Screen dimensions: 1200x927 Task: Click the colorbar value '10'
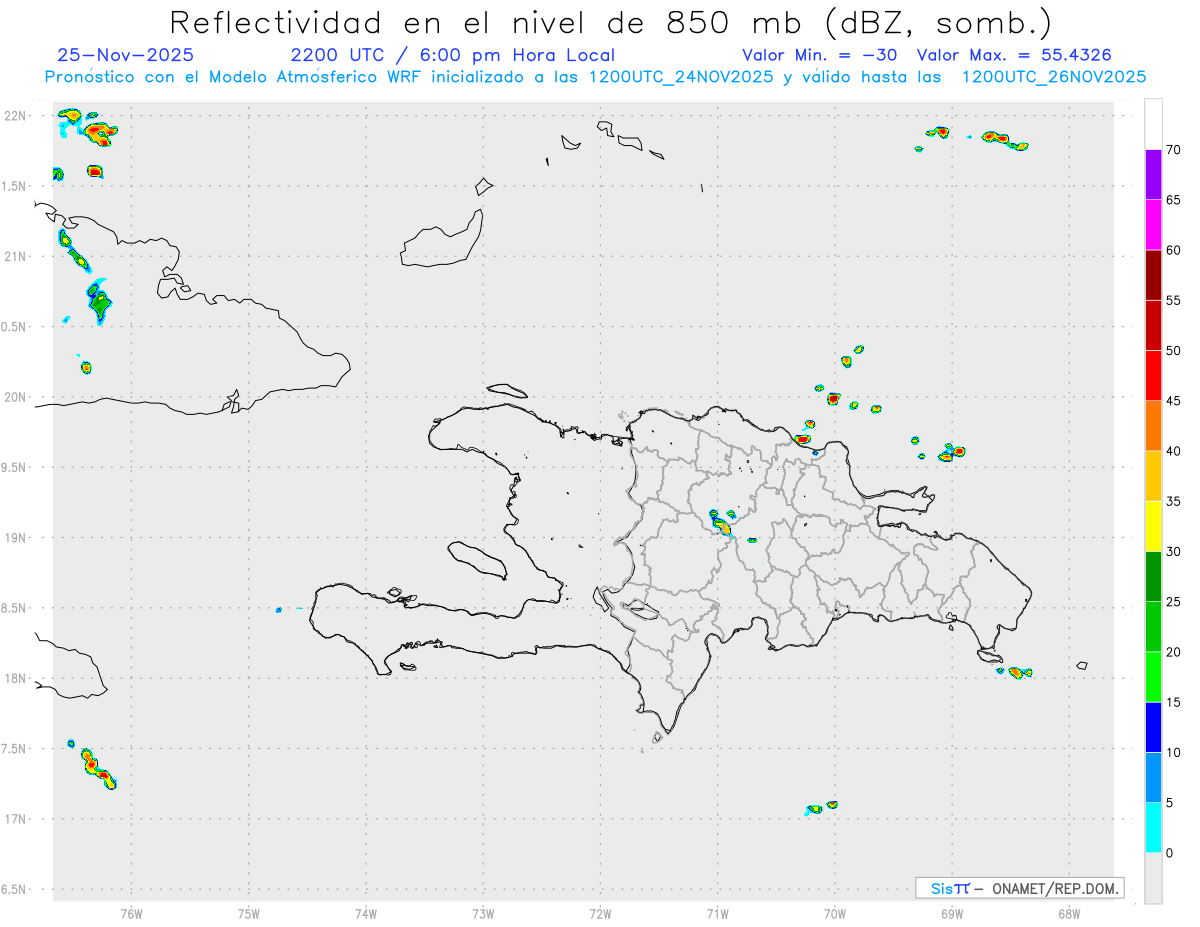[x=1174, y=752]
